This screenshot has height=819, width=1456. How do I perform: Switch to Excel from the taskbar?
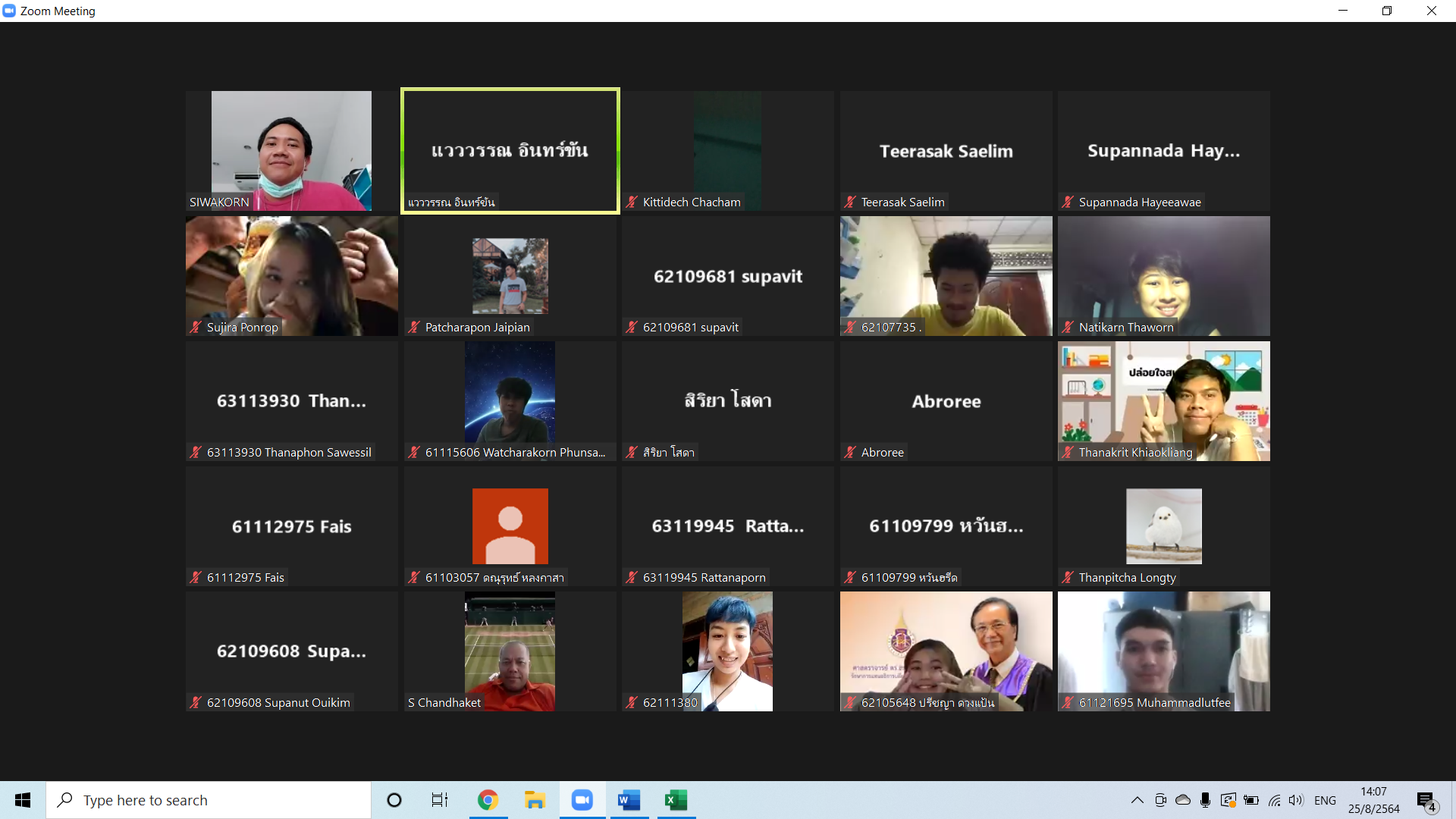point(676,800)
